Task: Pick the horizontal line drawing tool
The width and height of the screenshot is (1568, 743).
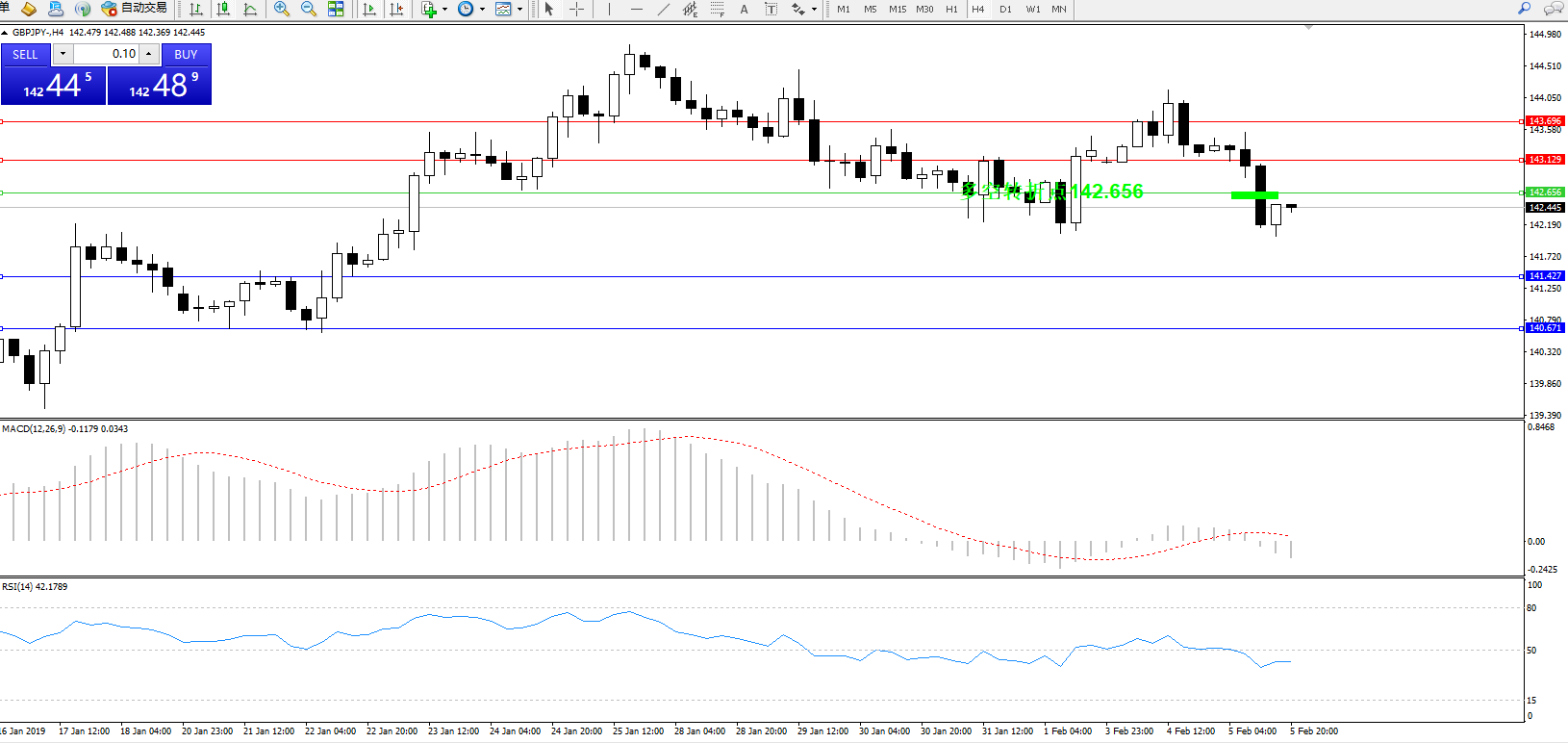Action: click(x=636, y=9)
